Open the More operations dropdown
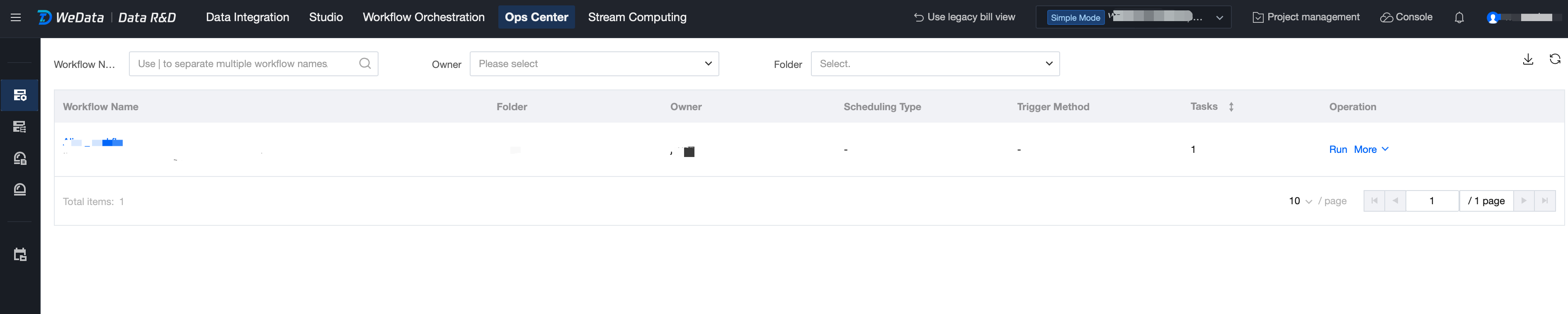 click(1371, 149)
